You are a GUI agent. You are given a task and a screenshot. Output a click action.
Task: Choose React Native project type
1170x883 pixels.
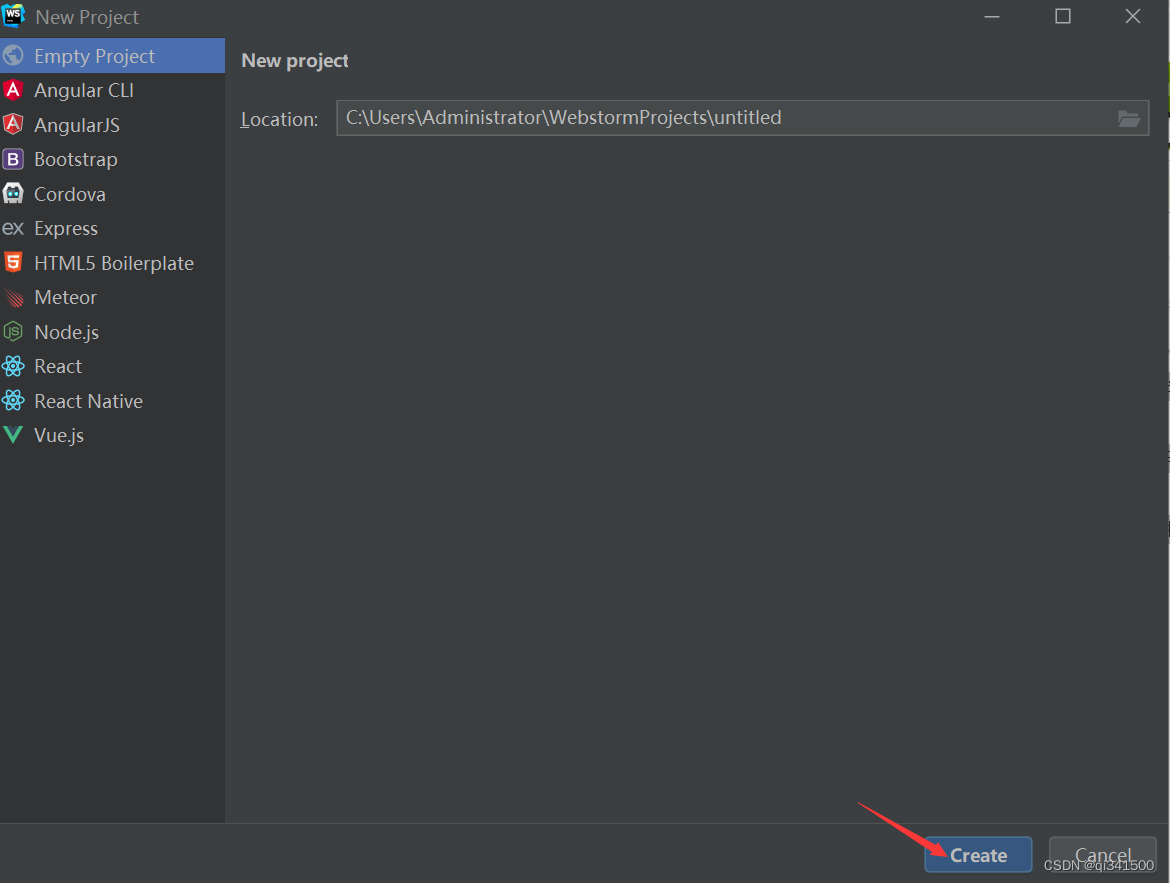click(112, 400)
